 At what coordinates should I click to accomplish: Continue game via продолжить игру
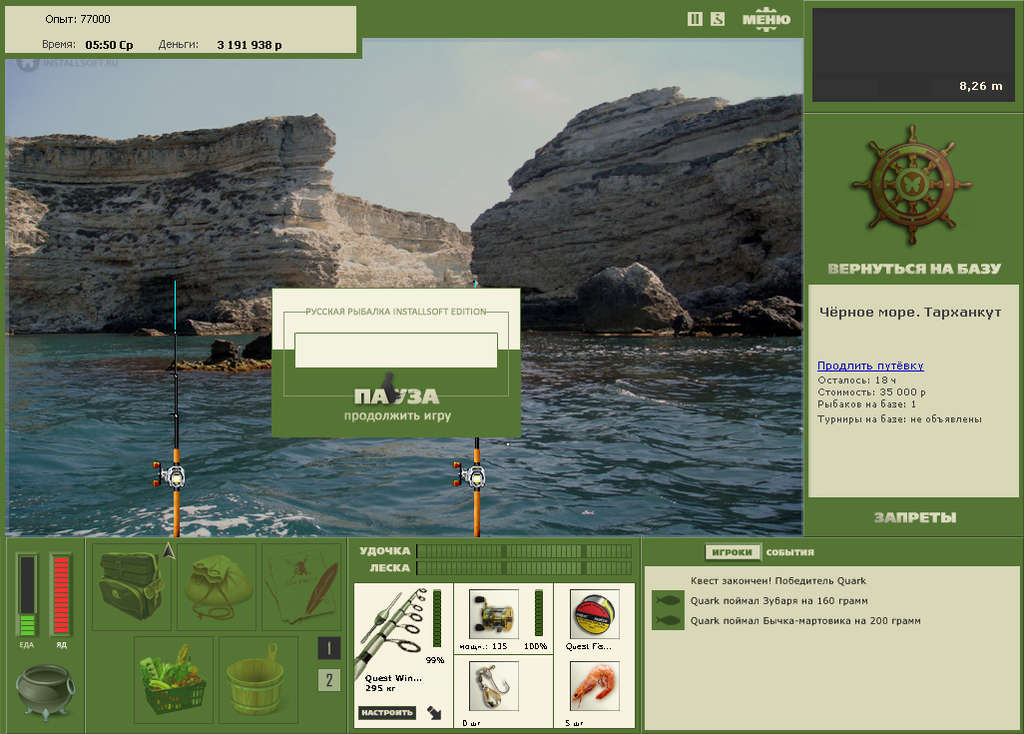point(397,415)
